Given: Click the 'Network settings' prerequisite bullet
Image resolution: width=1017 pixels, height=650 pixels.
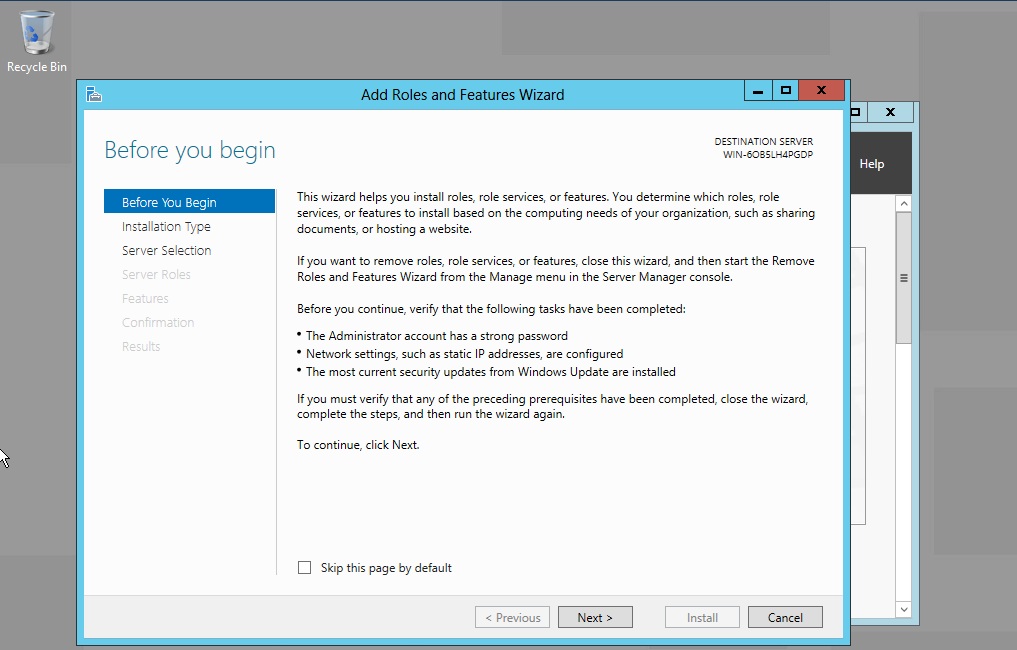Looking at the screenshot, I should pos(464,354).
